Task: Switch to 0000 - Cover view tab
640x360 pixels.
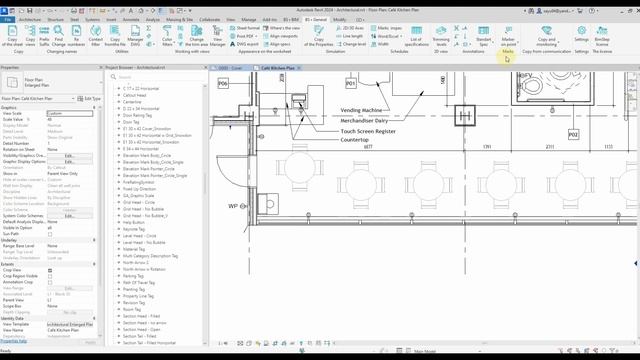Action: pyautogui.click(x=230, y=68)
